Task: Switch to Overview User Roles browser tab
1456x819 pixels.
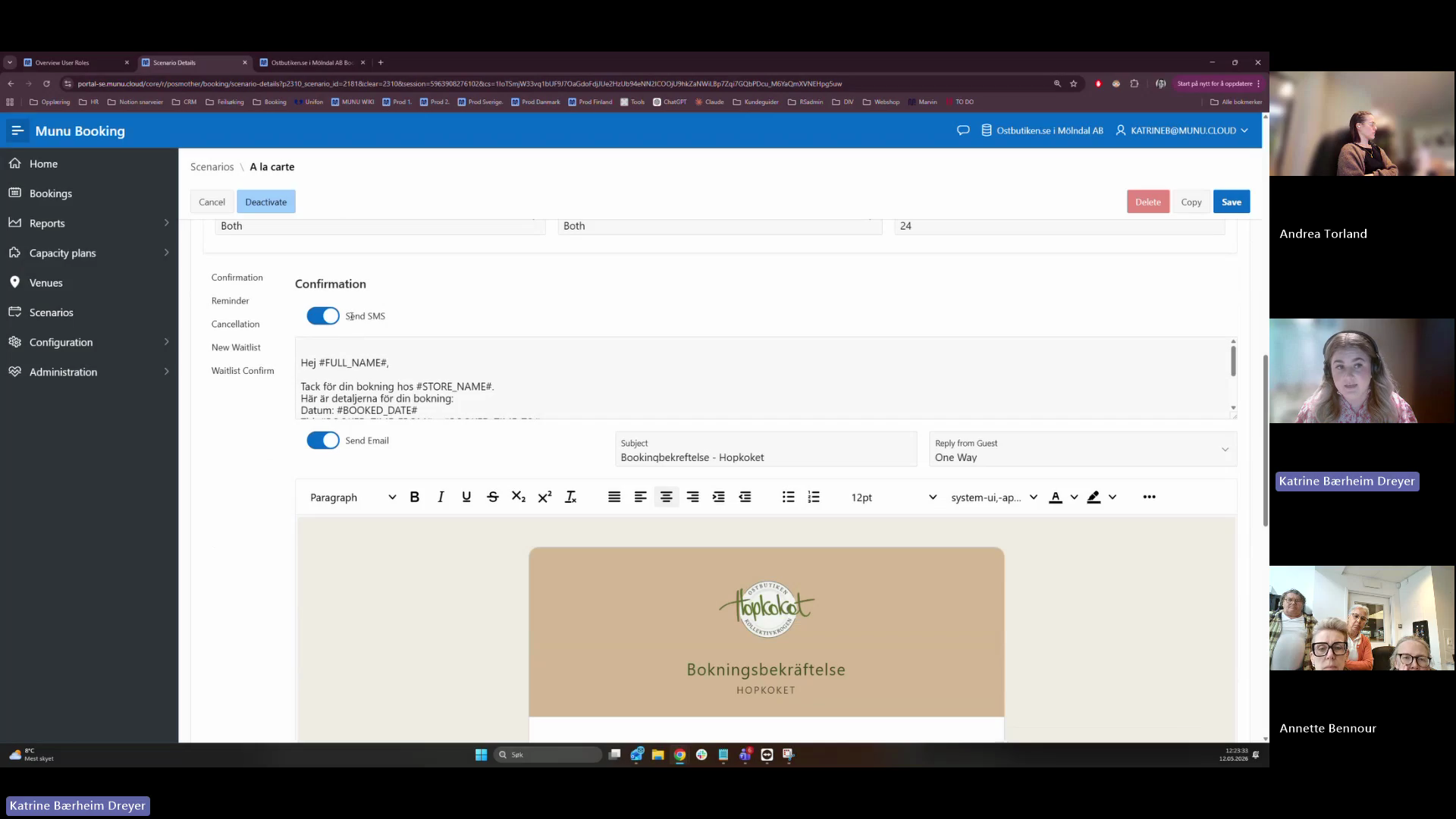Action: click(x=76, y=63)
